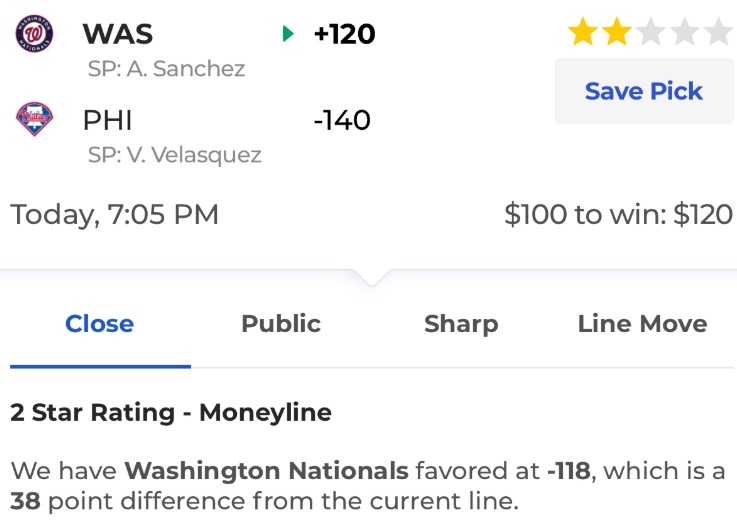The height and width of the screenshot is (523, 737).
Task: Open the Public tab
Action: coord(281,324)
